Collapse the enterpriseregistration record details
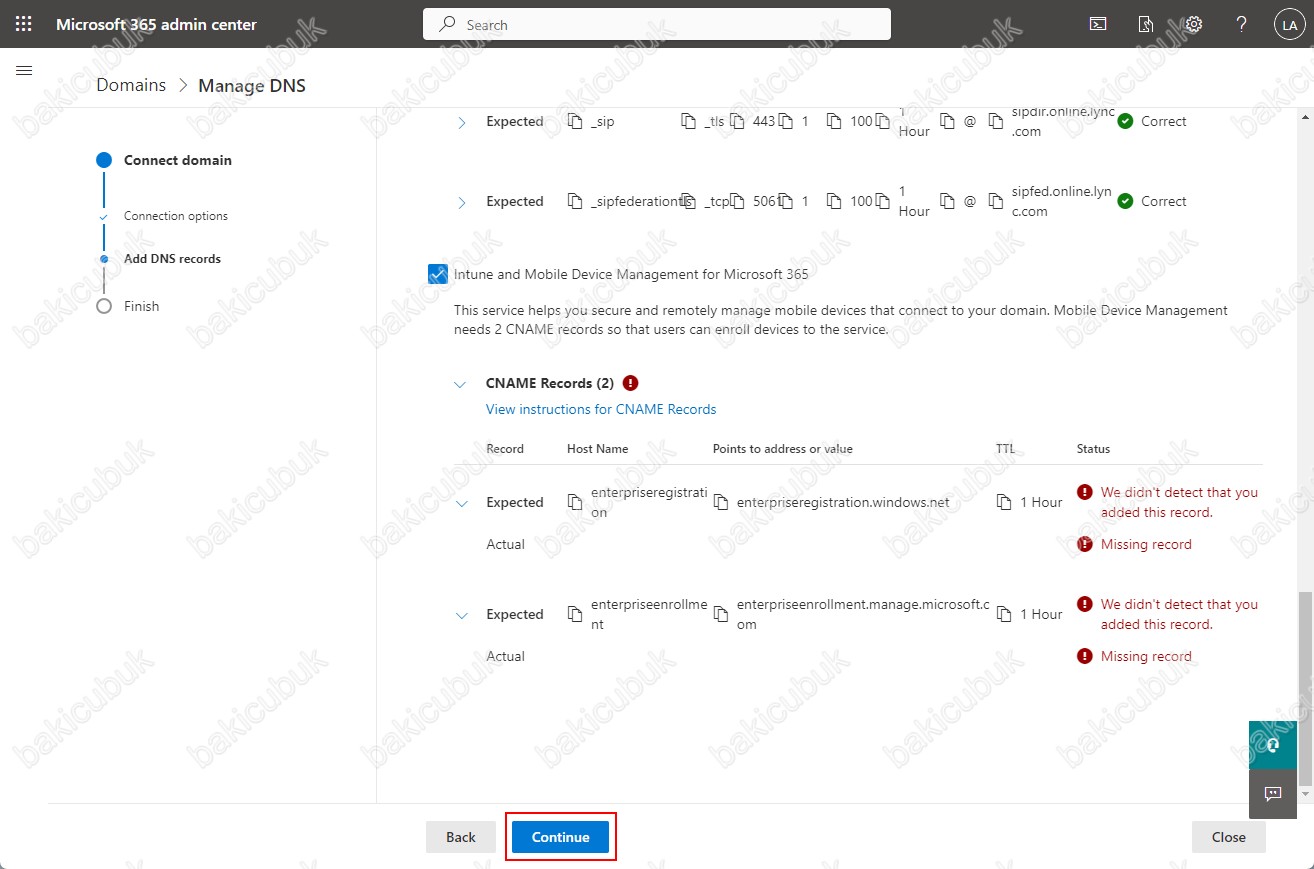Screen dimensions: 1314x869 coord(461,503)
